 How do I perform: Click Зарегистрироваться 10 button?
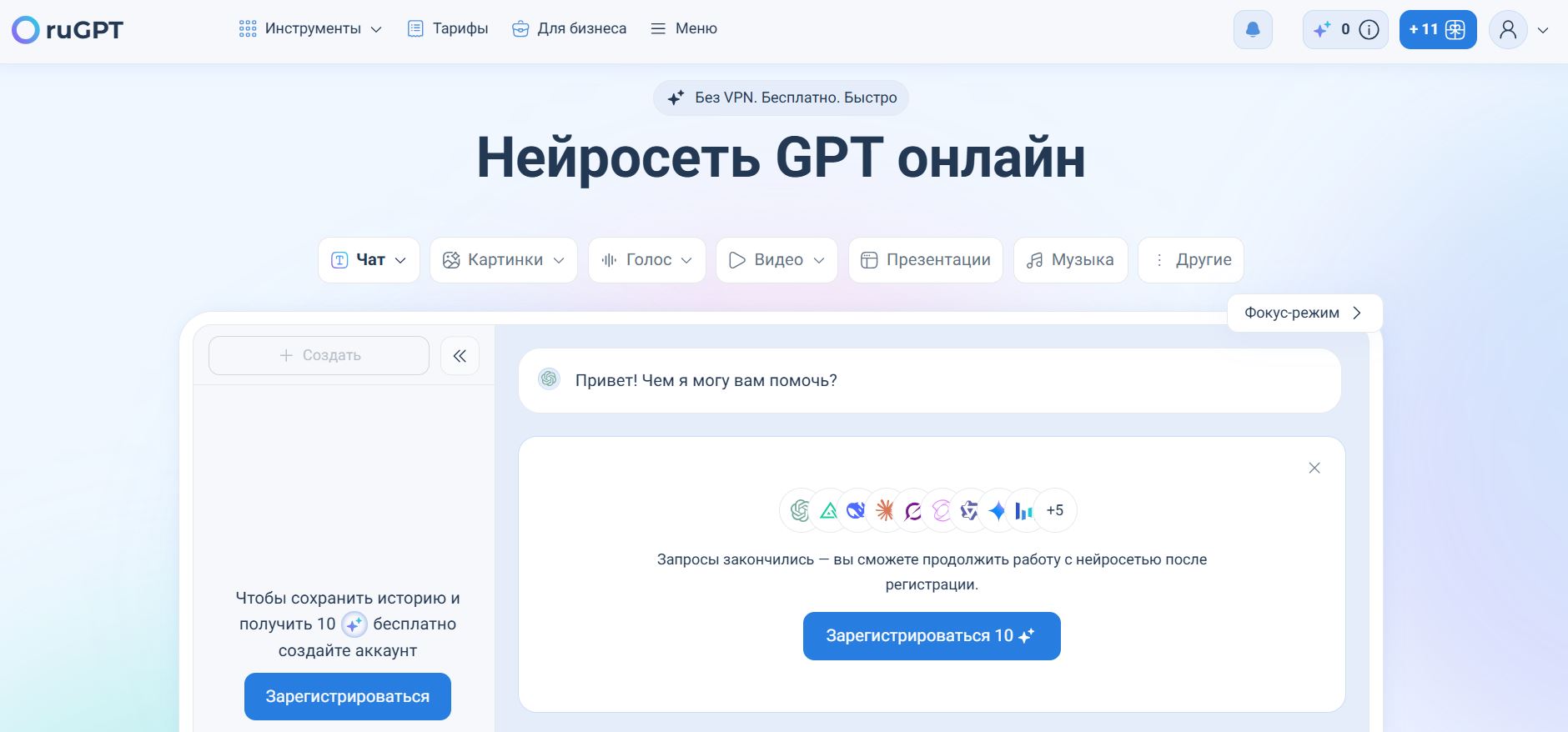932,636
